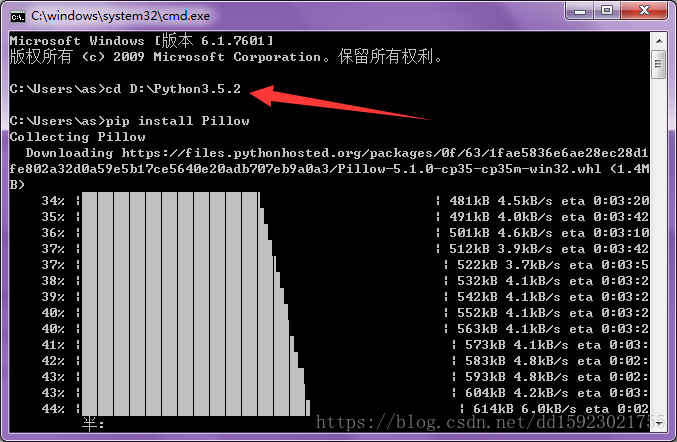Click the 44% progress row label
677x442 pixels.
[x=53, y=408]
